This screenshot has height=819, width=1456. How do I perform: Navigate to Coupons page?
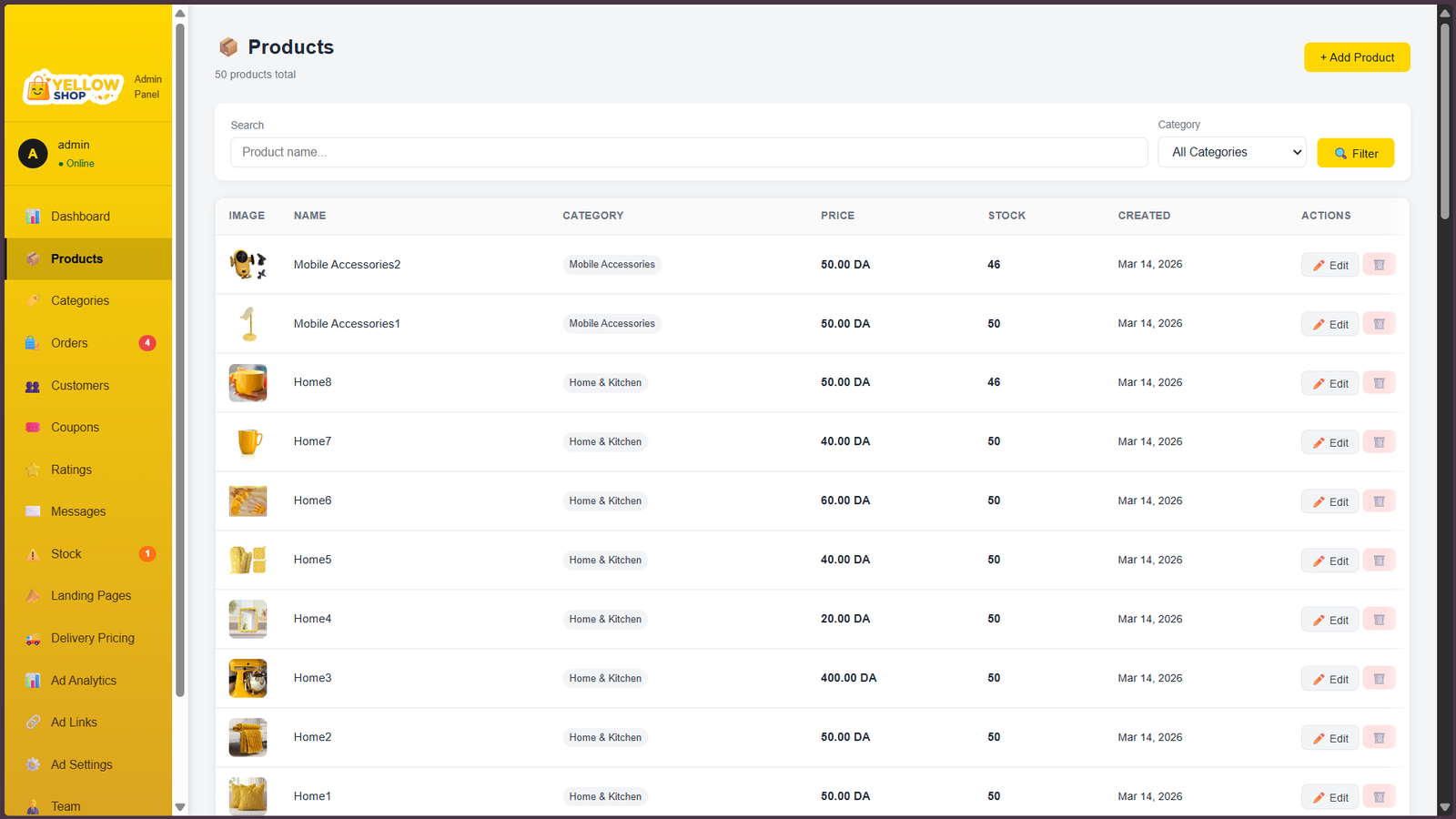tap(88, 428)
